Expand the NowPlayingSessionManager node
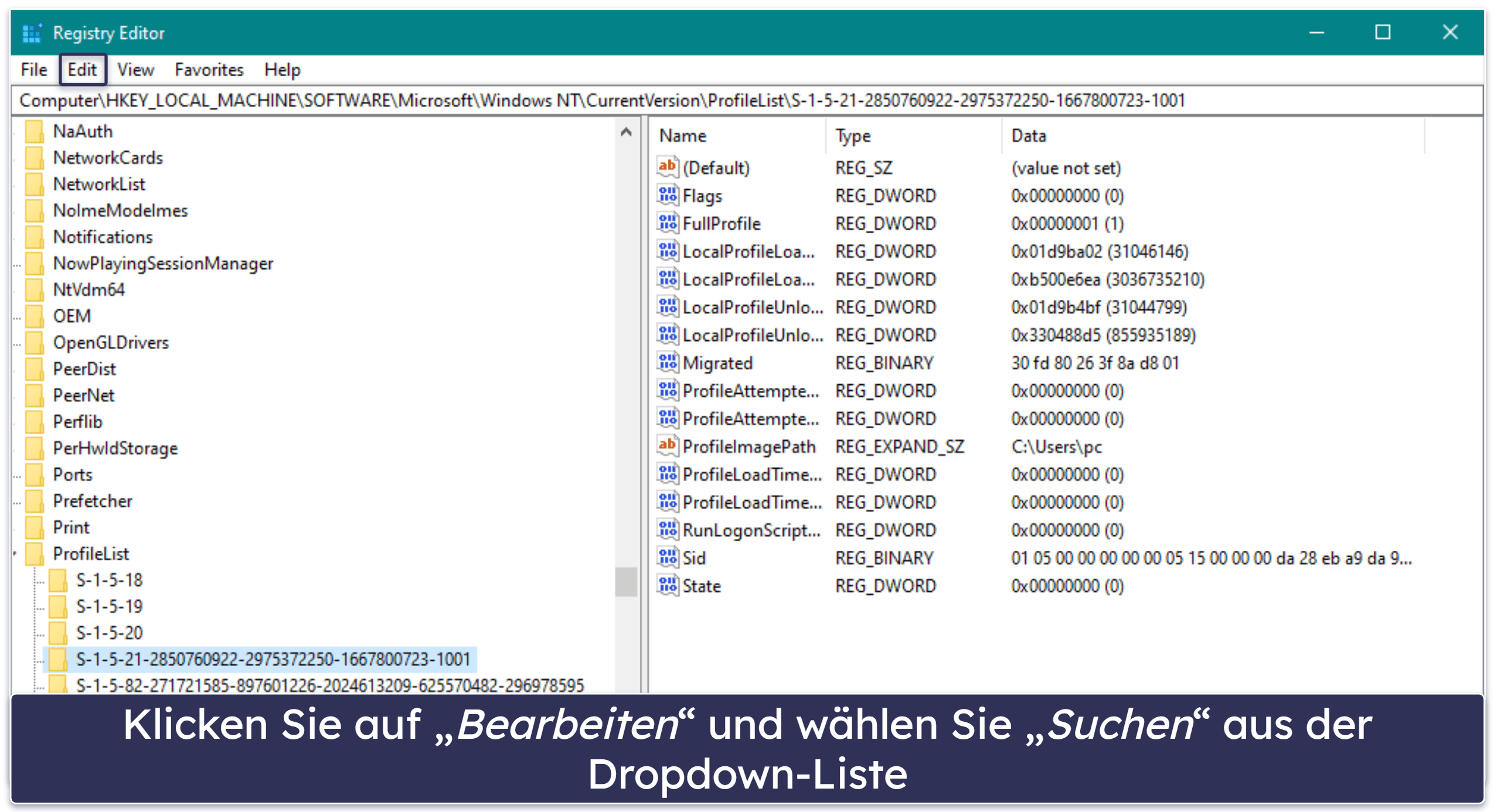The image size is (1497, 812). [17, 265]
